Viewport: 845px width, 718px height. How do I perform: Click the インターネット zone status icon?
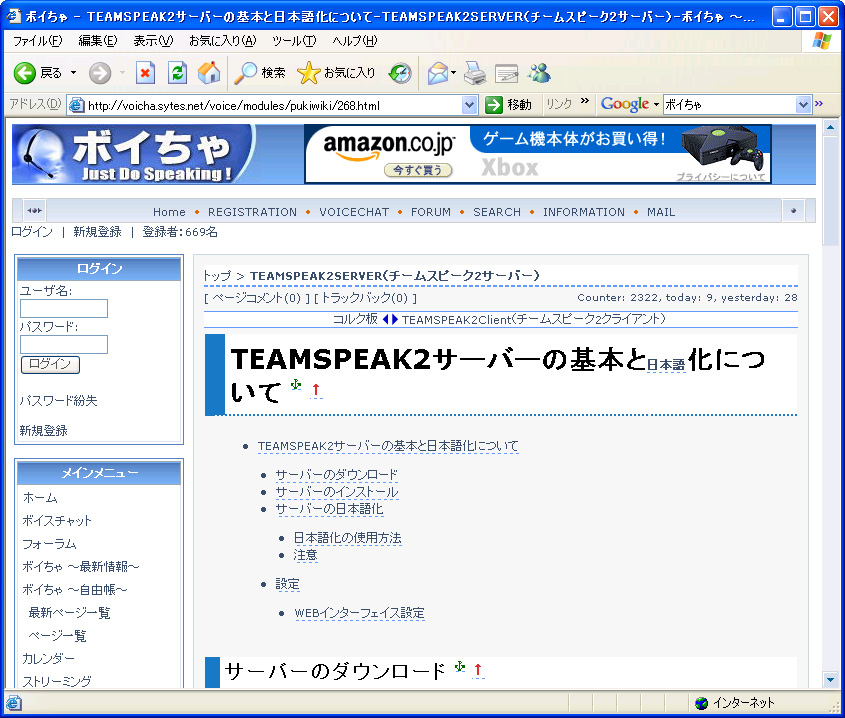point(702,703)
